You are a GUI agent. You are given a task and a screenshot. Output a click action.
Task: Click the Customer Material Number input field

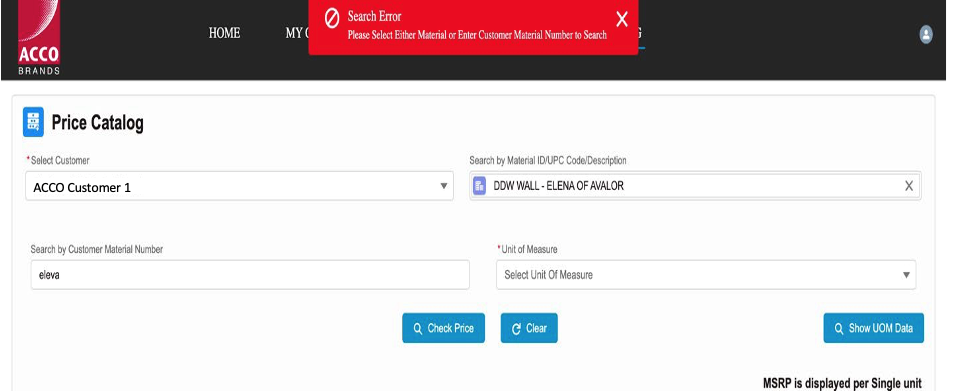250,275
